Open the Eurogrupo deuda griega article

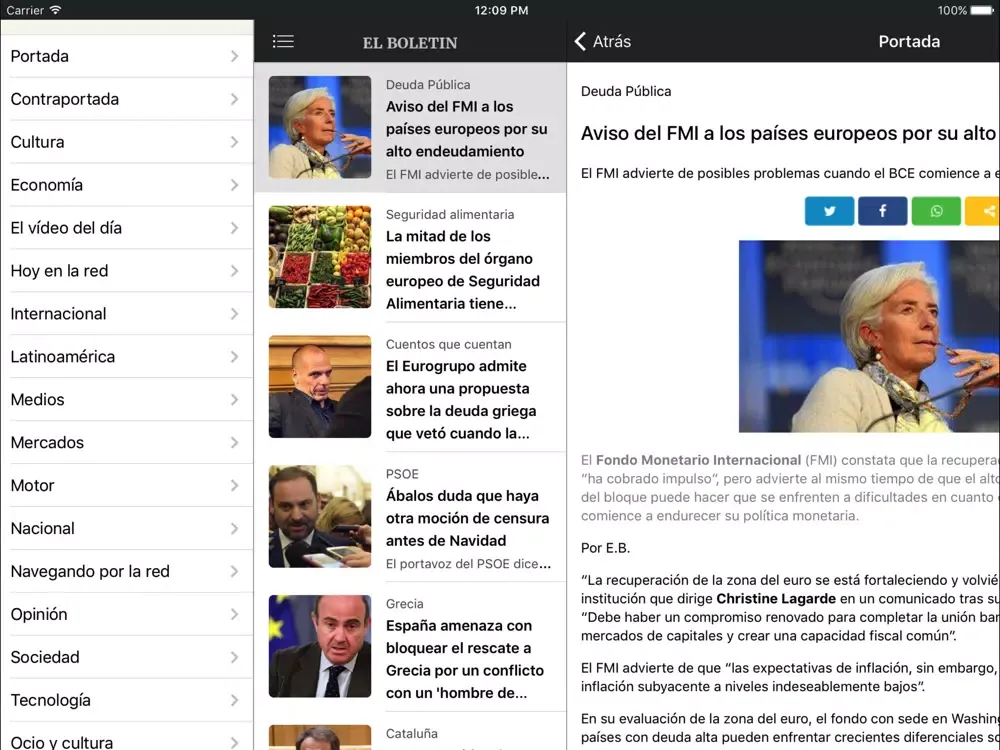pyautogui.click(x=461, y=400)
